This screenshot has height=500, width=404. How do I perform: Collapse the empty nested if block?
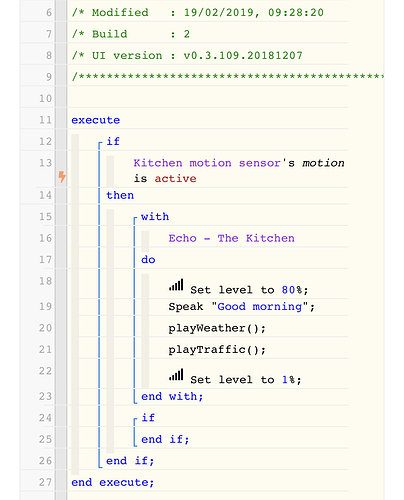click(135, 420)
